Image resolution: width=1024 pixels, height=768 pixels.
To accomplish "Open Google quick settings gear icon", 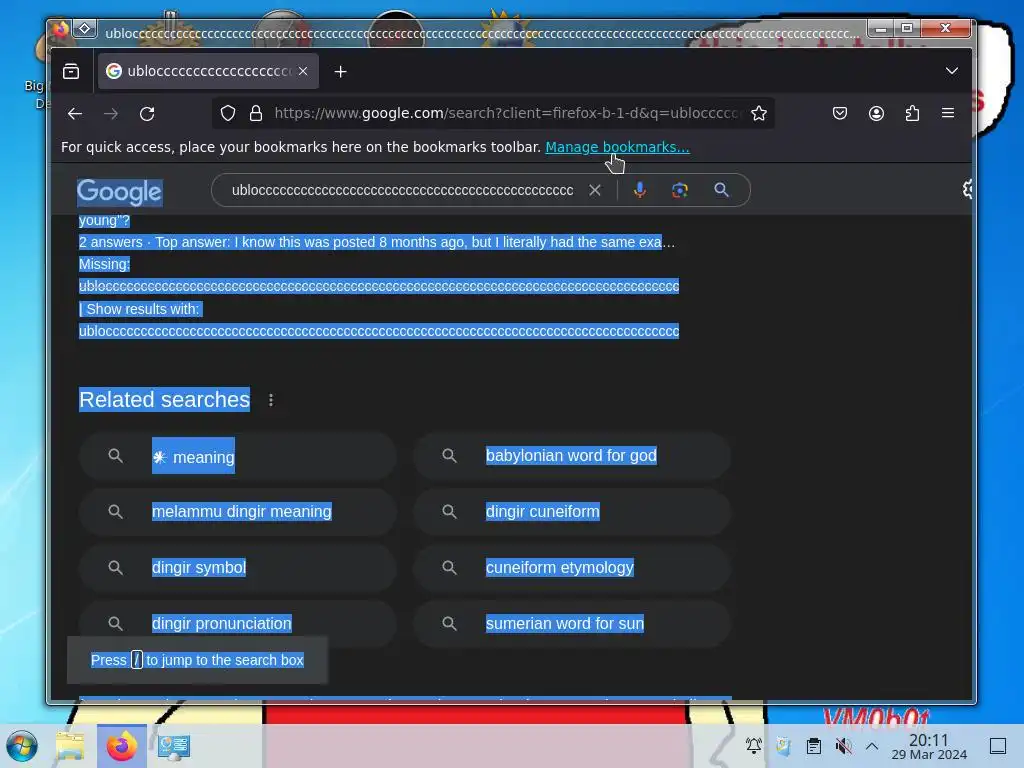I will pos(967,189).
